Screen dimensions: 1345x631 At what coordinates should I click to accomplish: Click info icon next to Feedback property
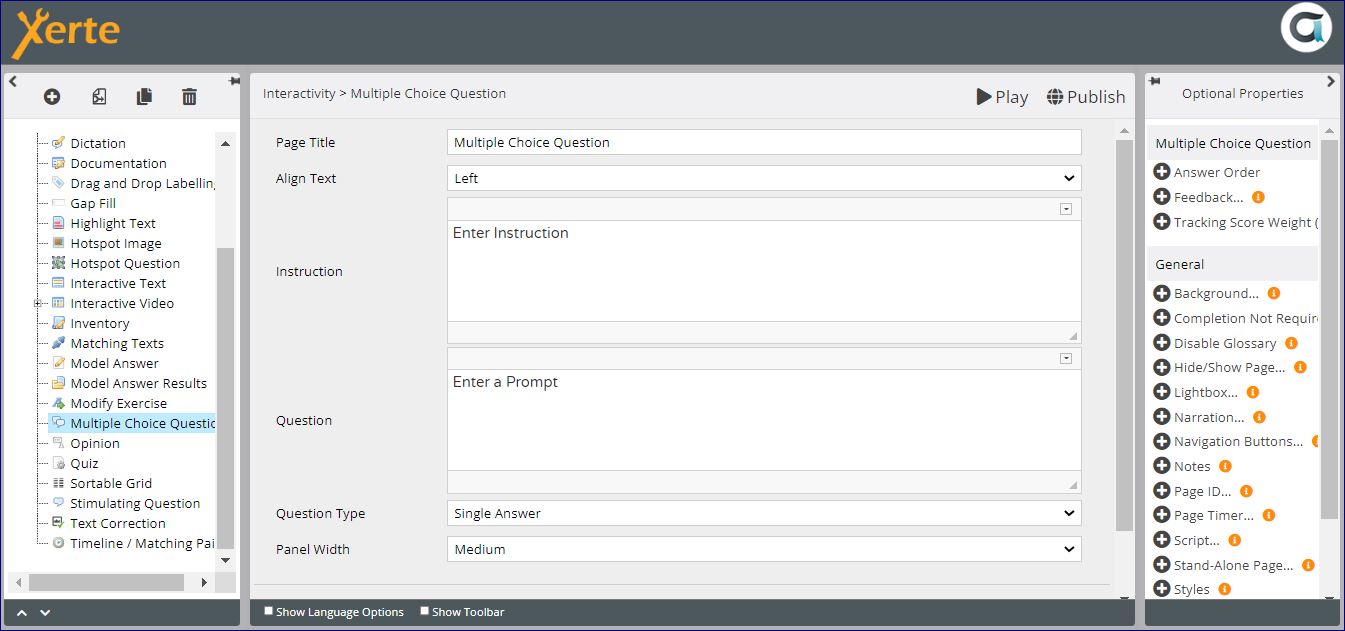(1258, 197)
